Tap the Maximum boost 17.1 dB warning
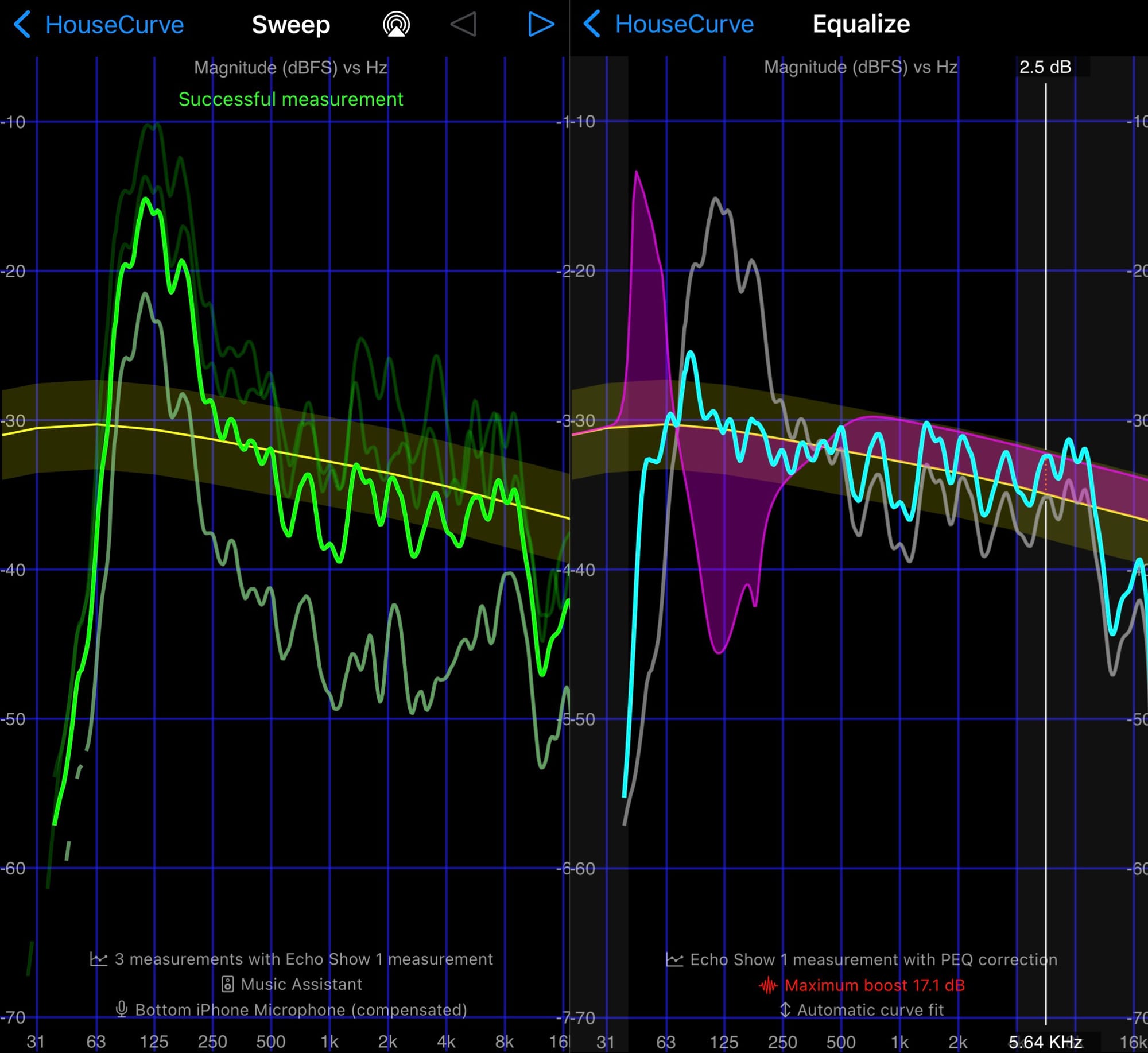The height and width of the screenshot is (1053, 1148). [874, 985]
